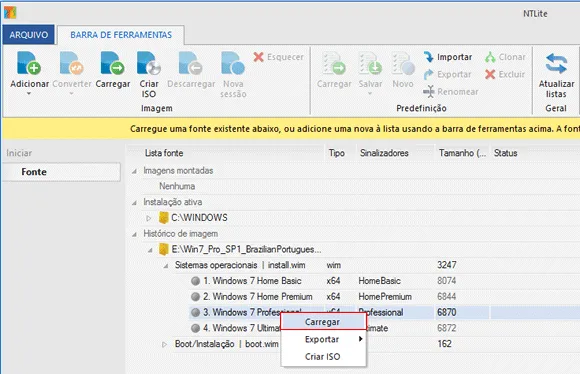Click the Status column header

point(505,153)
